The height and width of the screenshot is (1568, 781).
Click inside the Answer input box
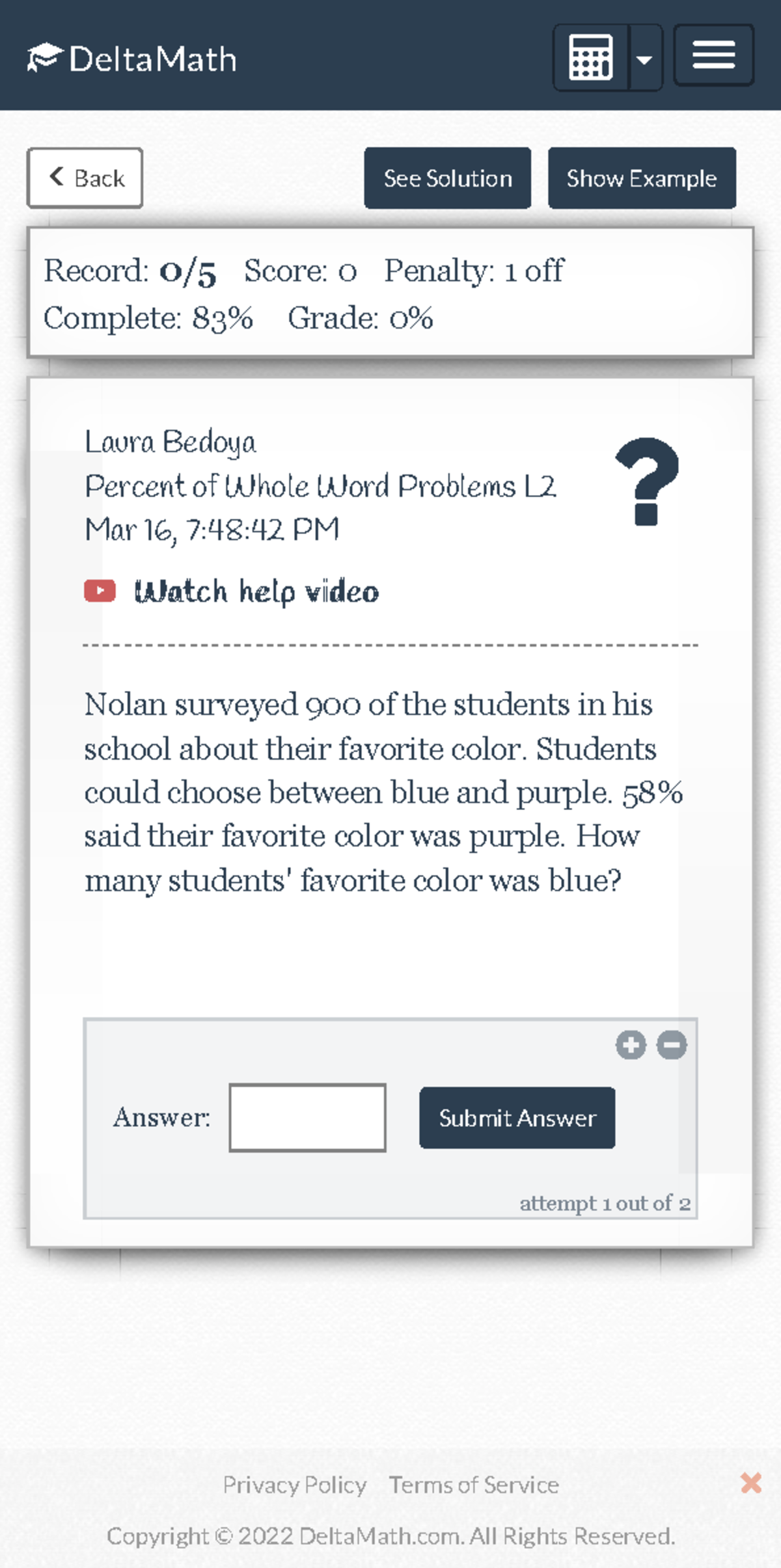click(x=307, y=1117)
